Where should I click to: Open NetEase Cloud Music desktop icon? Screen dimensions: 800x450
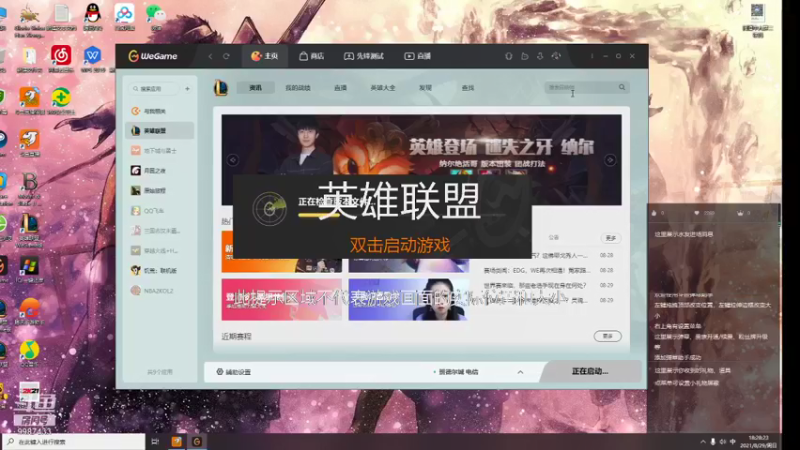tap(61, 58)
